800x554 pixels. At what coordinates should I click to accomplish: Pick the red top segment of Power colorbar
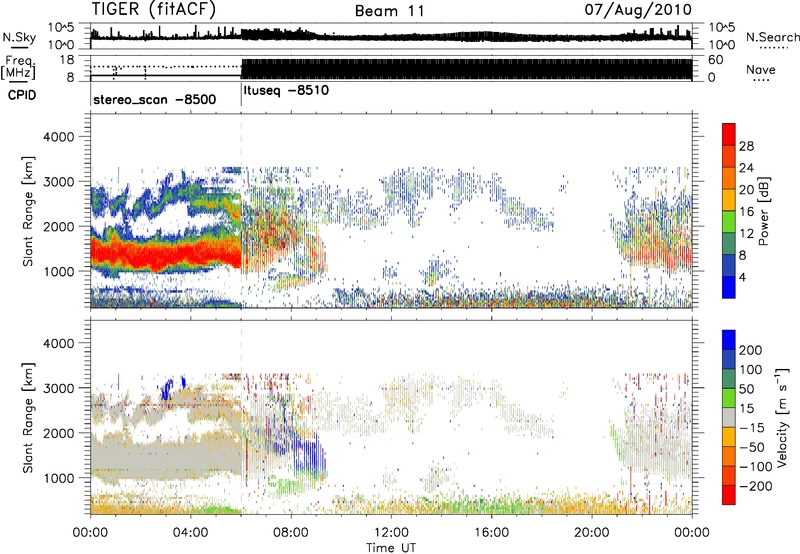coord(729,134)
